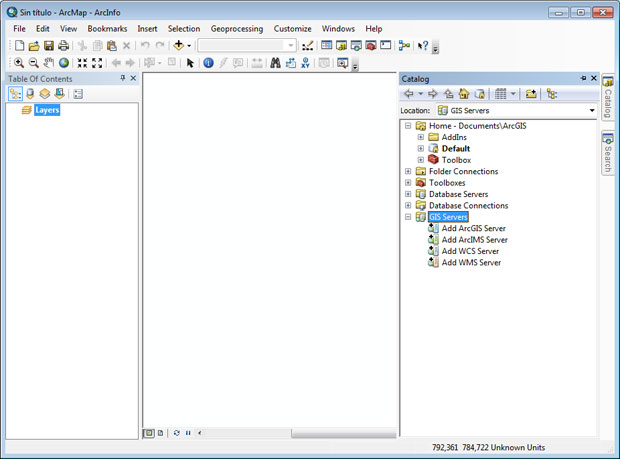Collapse the GIS Servers node

tap(408, 217)
